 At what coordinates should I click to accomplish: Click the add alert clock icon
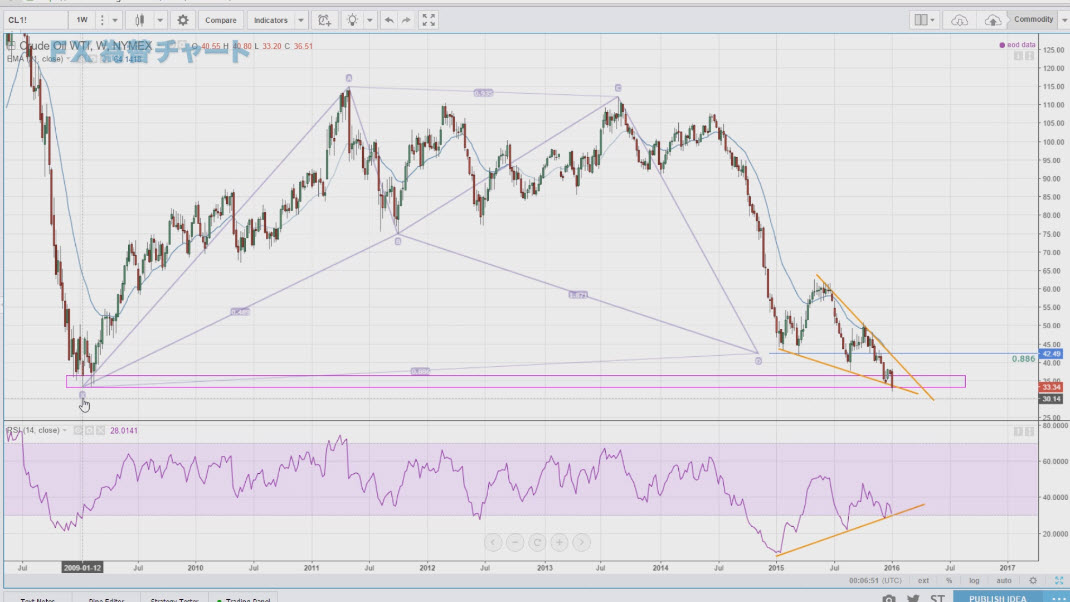pyautogui.click(x=323, y=20)
